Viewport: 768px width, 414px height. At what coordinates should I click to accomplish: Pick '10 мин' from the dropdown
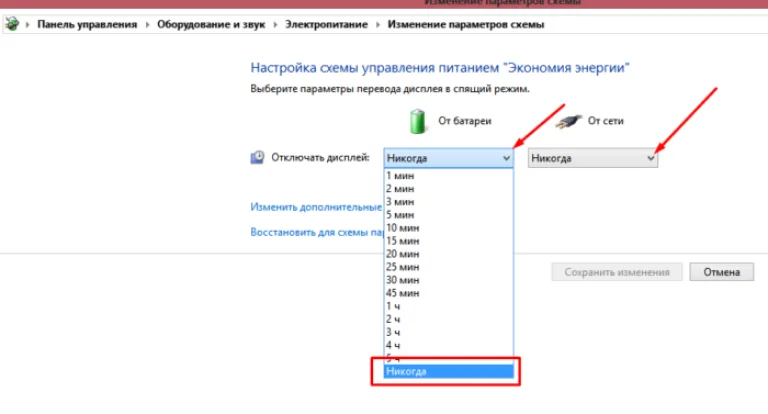click(448, 228)
